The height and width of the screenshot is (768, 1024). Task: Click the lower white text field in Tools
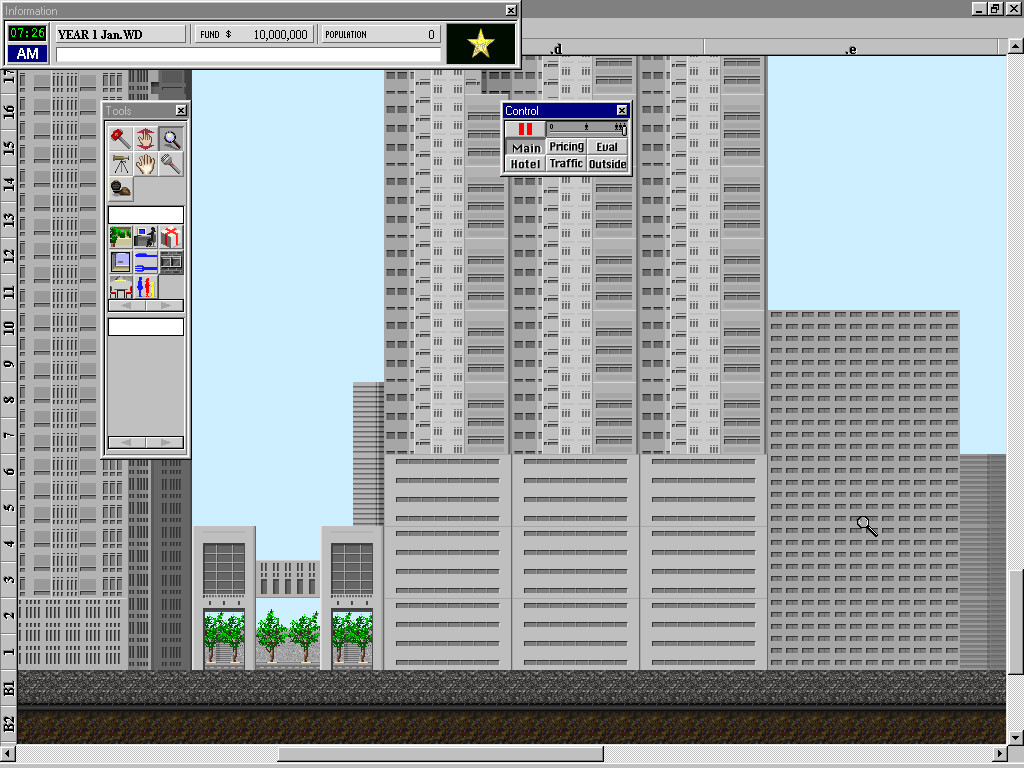tap(146, 327)
